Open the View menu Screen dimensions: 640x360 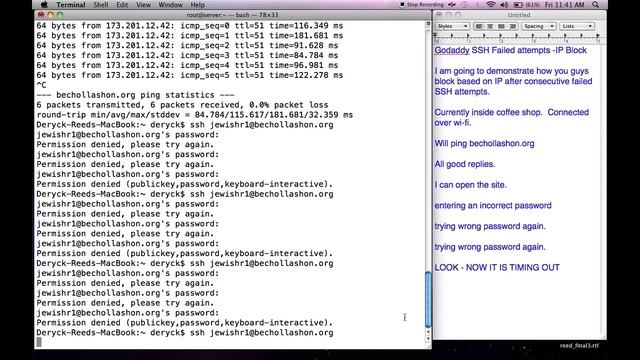coord(143,5)
